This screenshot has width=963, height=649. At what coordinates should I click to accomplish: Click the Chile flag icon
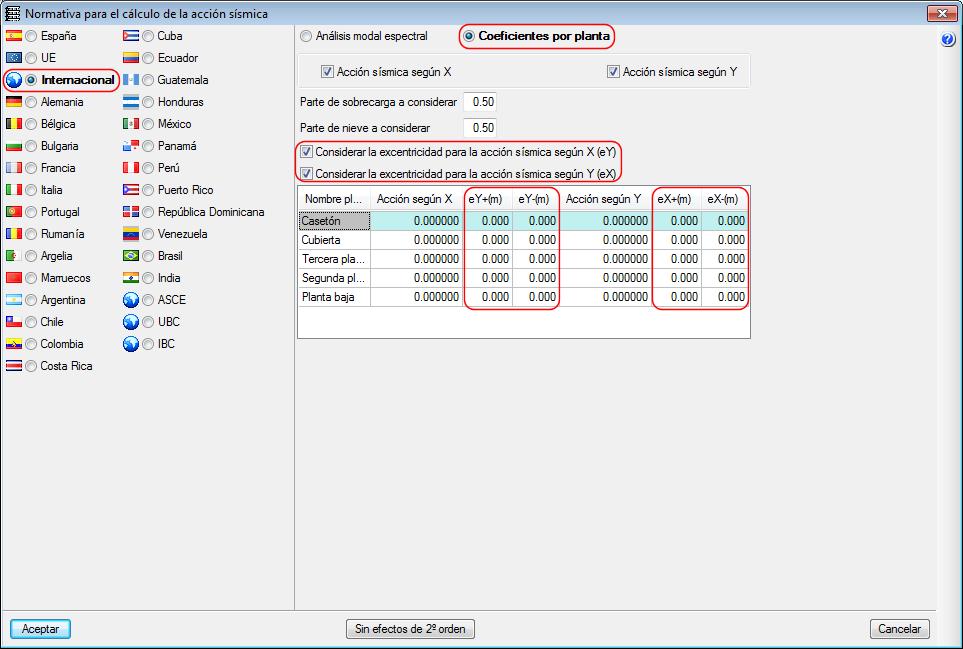(x=14, y=322)
